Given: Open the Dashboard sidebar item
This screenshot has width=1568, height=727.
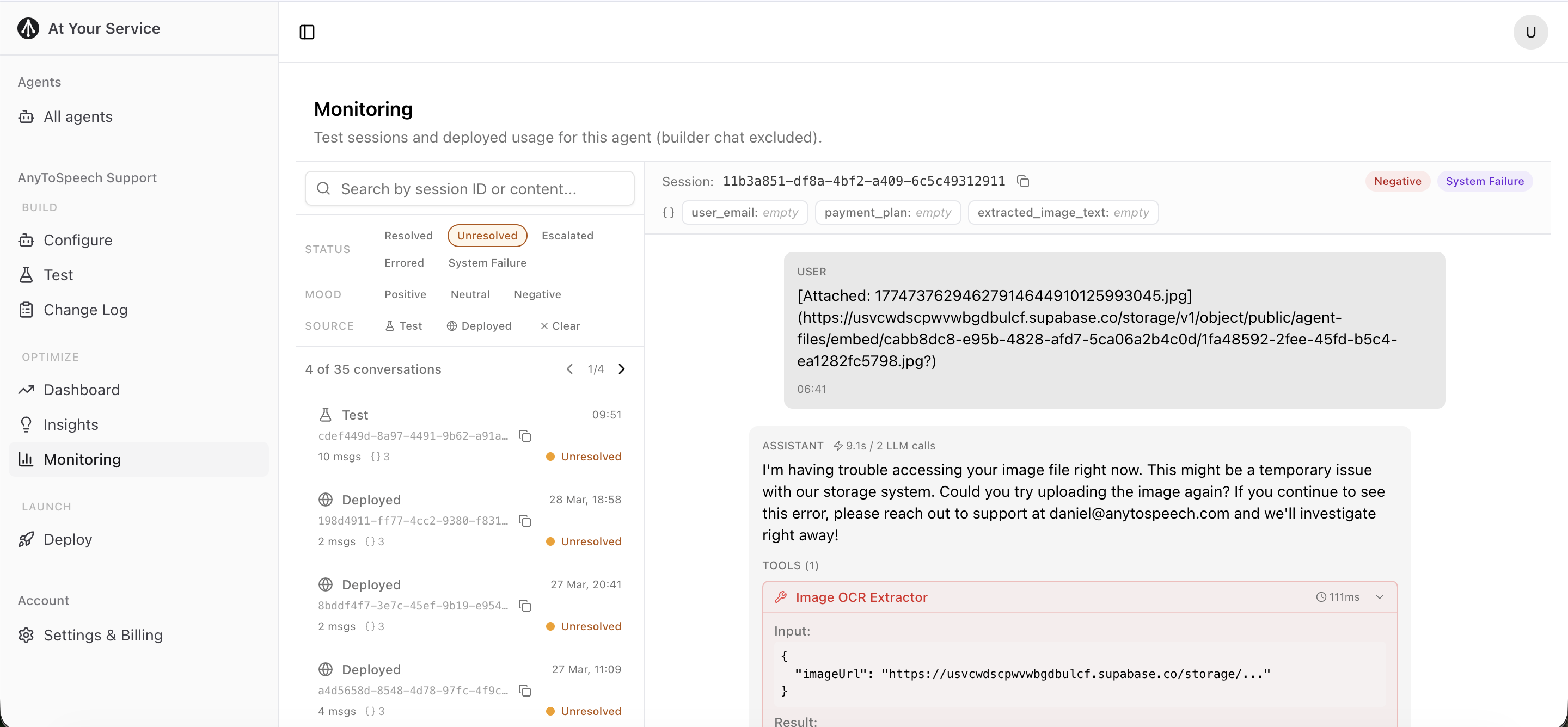Looking at the screenshot, I should coord(82,390).
